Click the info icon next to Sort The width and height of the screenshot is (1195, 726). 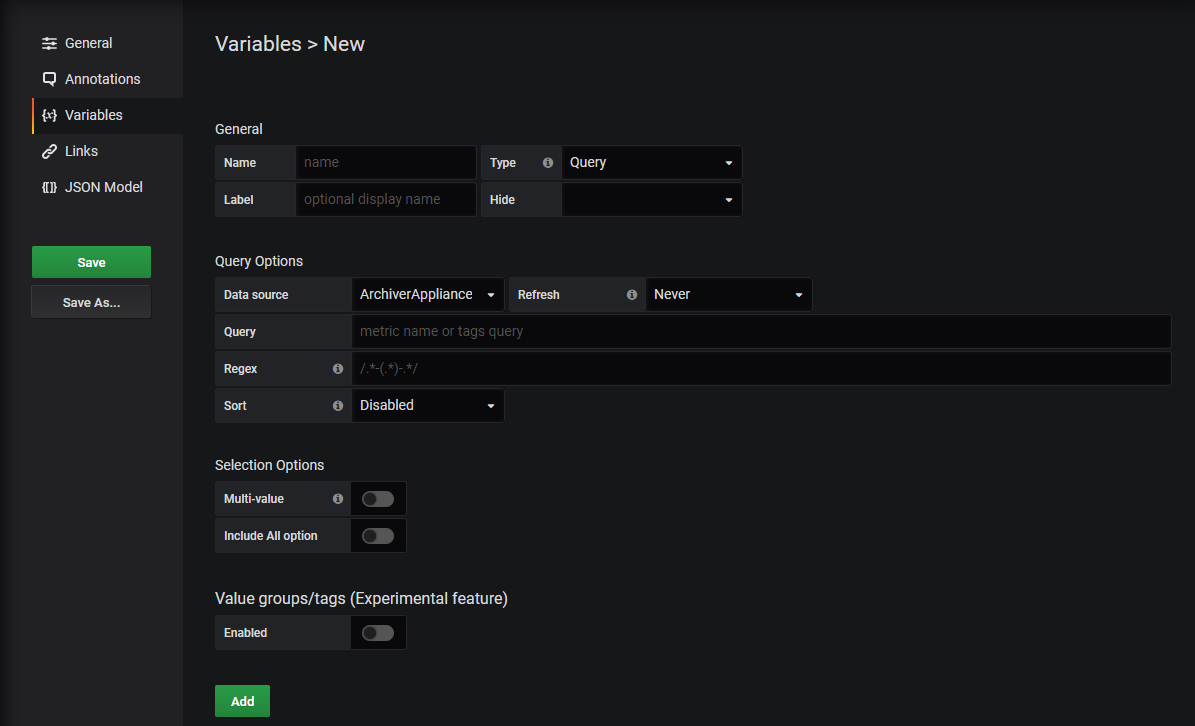coord(337,405)
